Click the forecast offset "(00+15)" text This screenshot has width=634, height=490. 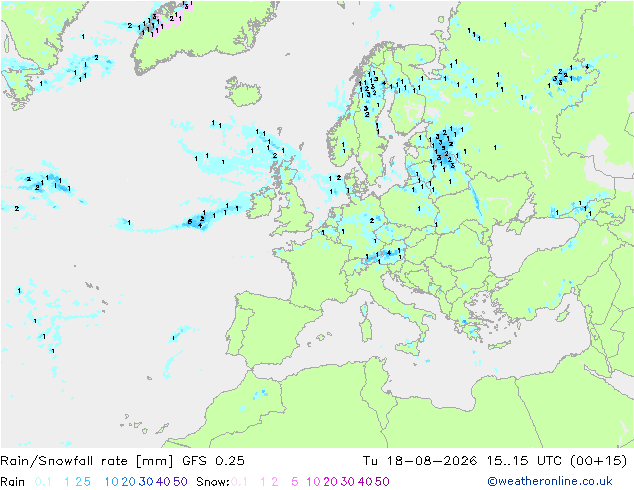click(x=599, y=461)
